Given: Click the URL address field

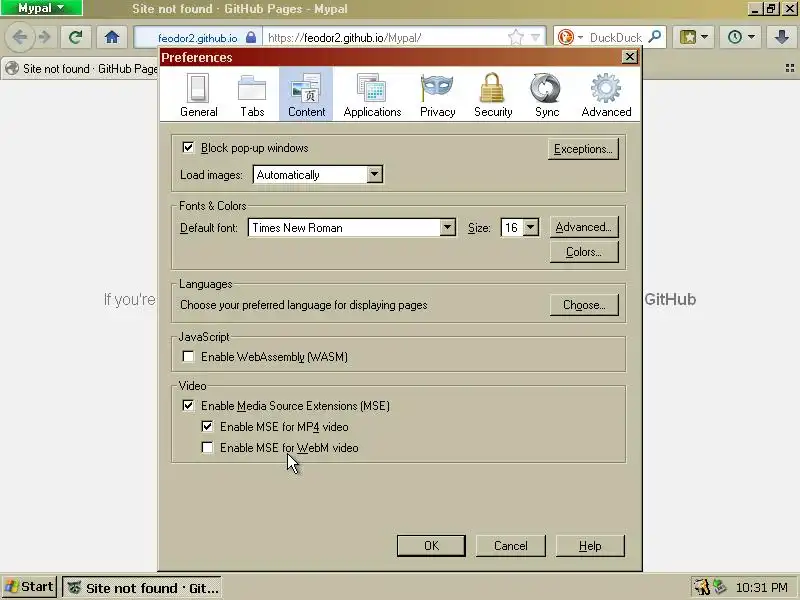Looking at the screenshot, I should pyautogui.click(x=385, y=37).
